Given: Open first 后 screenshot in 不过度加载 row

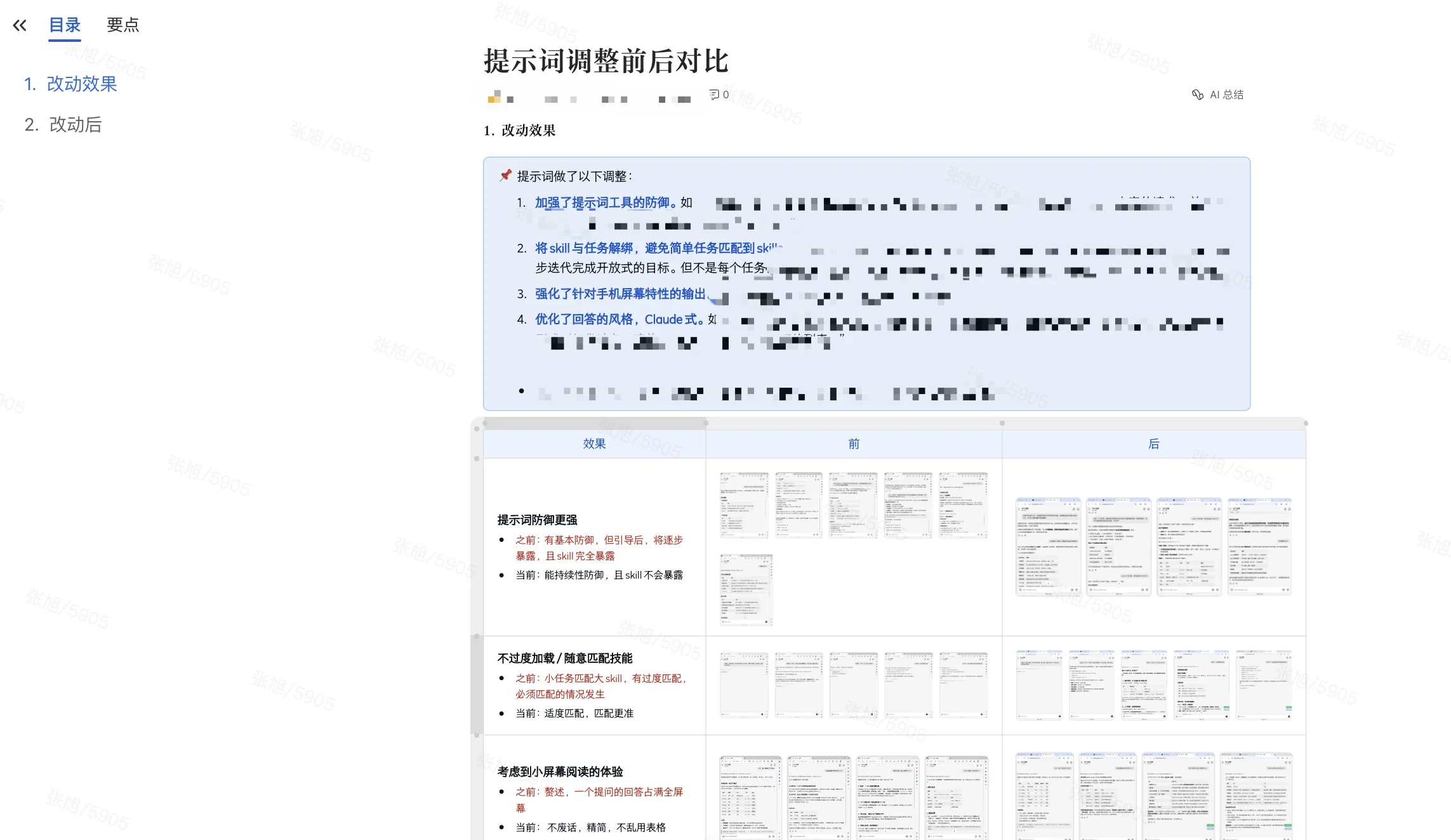Looking at the screenshot, I should (1039, 685).
